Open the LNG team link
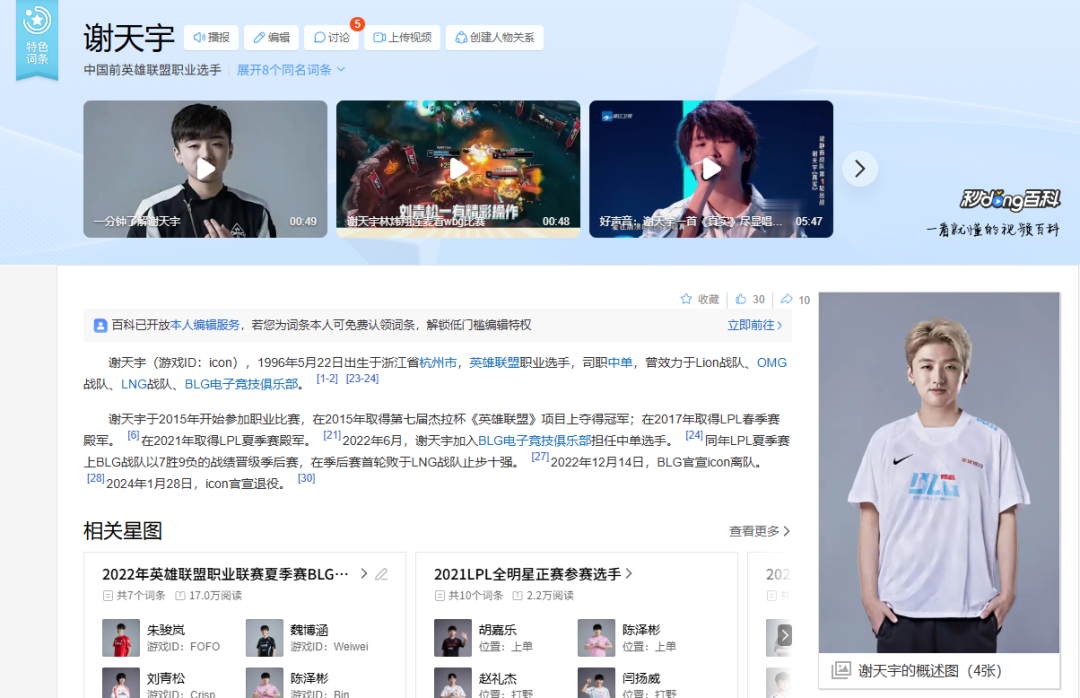The height and width of the screenshot is (698, 1080). (134, 384)
